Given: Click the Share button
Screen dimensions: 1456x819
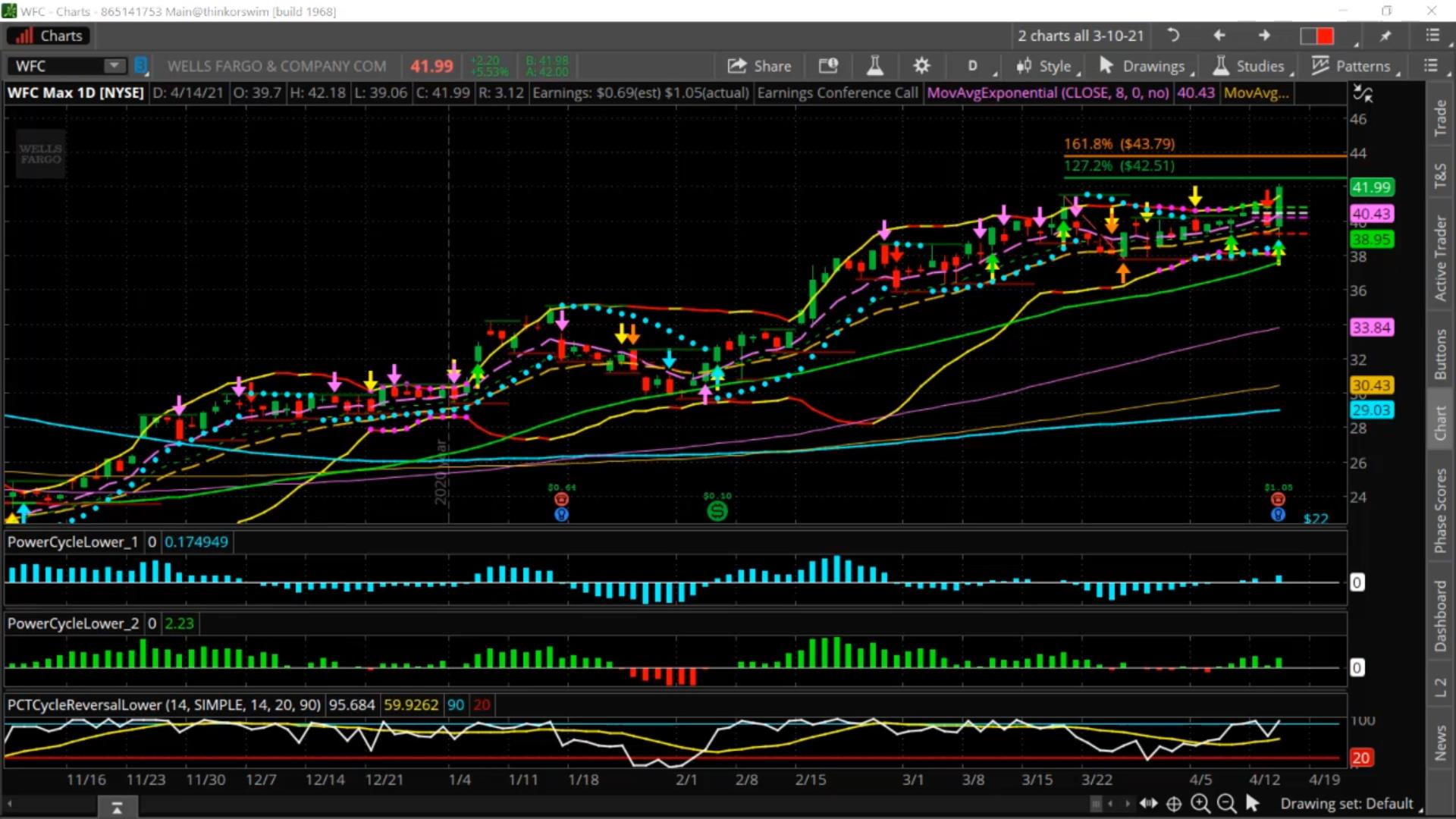Looking at the screenshot, I should [759, 66].
